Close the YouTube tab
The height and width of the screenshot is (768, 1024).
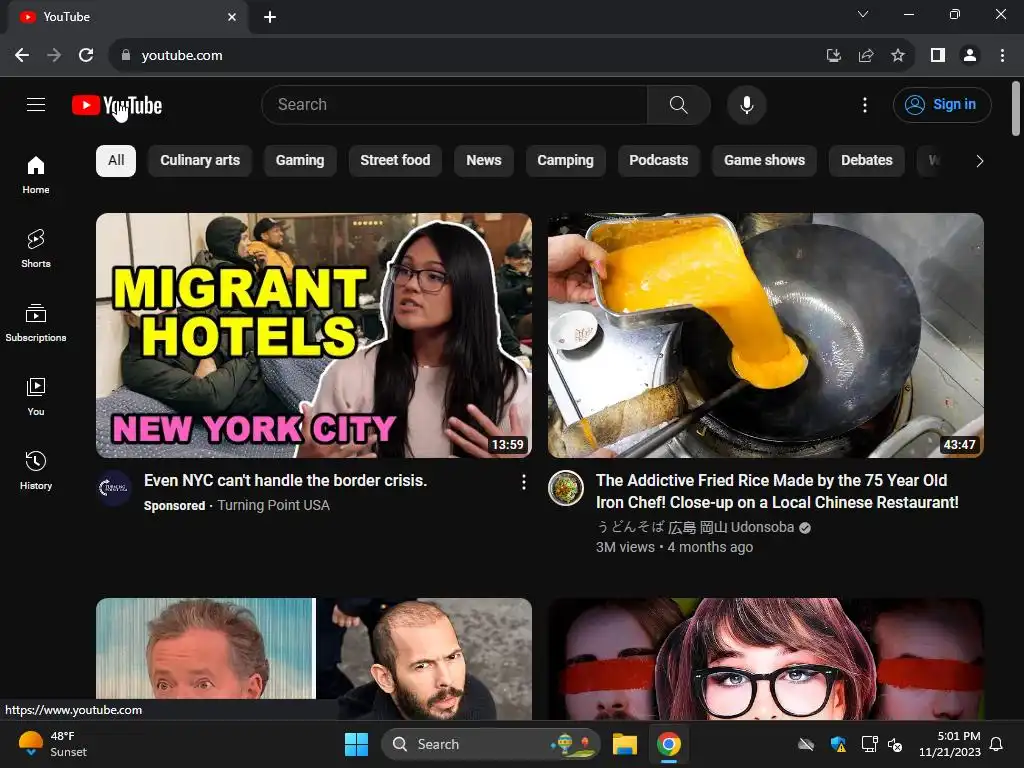pyautogui.click(x=232, y=17)
